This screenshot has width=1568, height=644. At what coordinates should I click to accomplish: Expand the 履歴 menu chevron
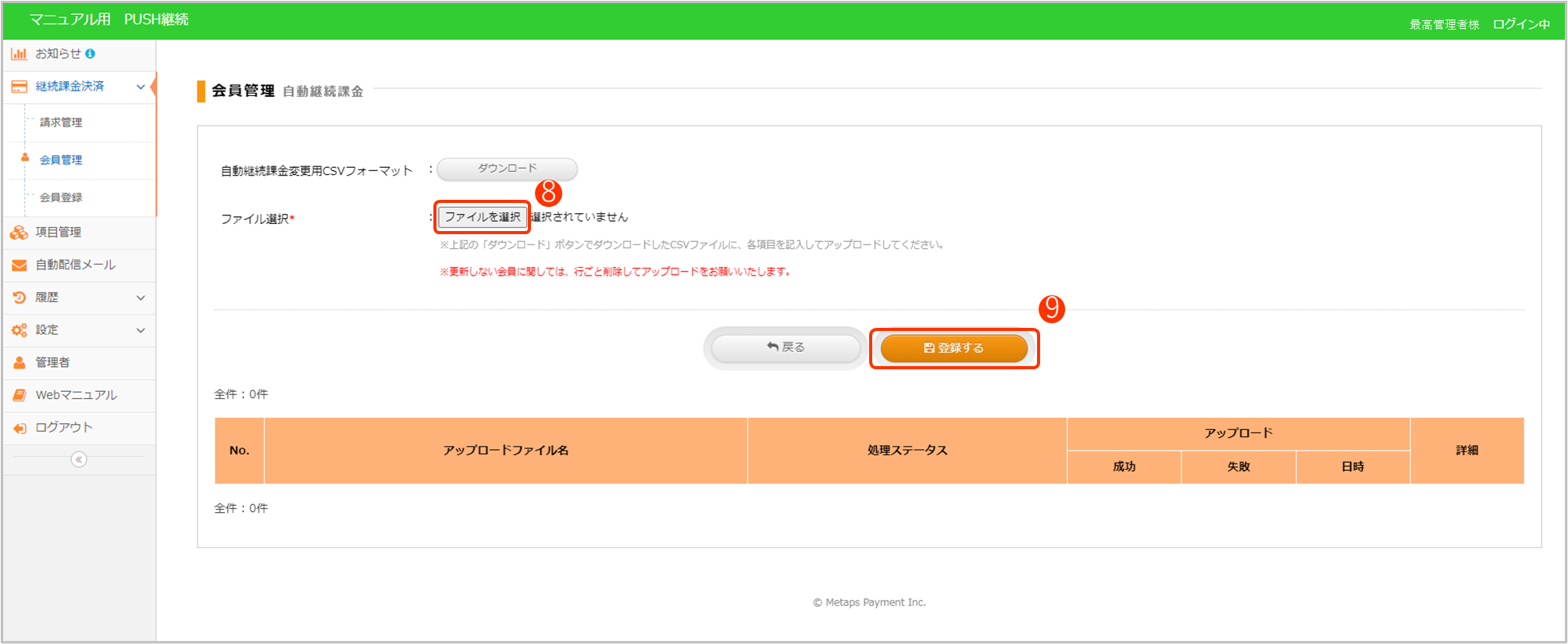point(141,297)
